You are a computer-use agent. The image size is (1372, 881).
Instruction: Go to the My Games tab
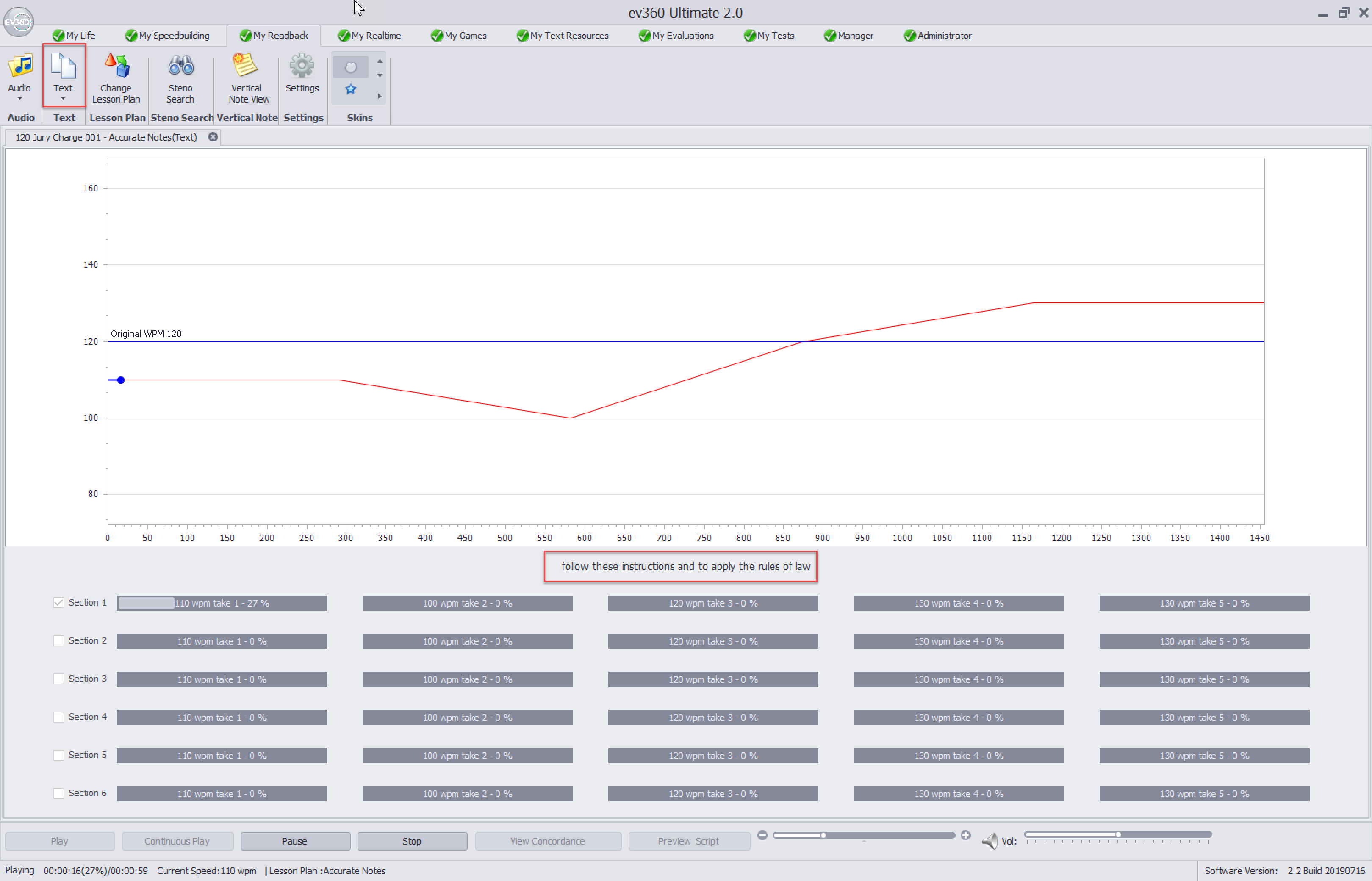(459, 36)
